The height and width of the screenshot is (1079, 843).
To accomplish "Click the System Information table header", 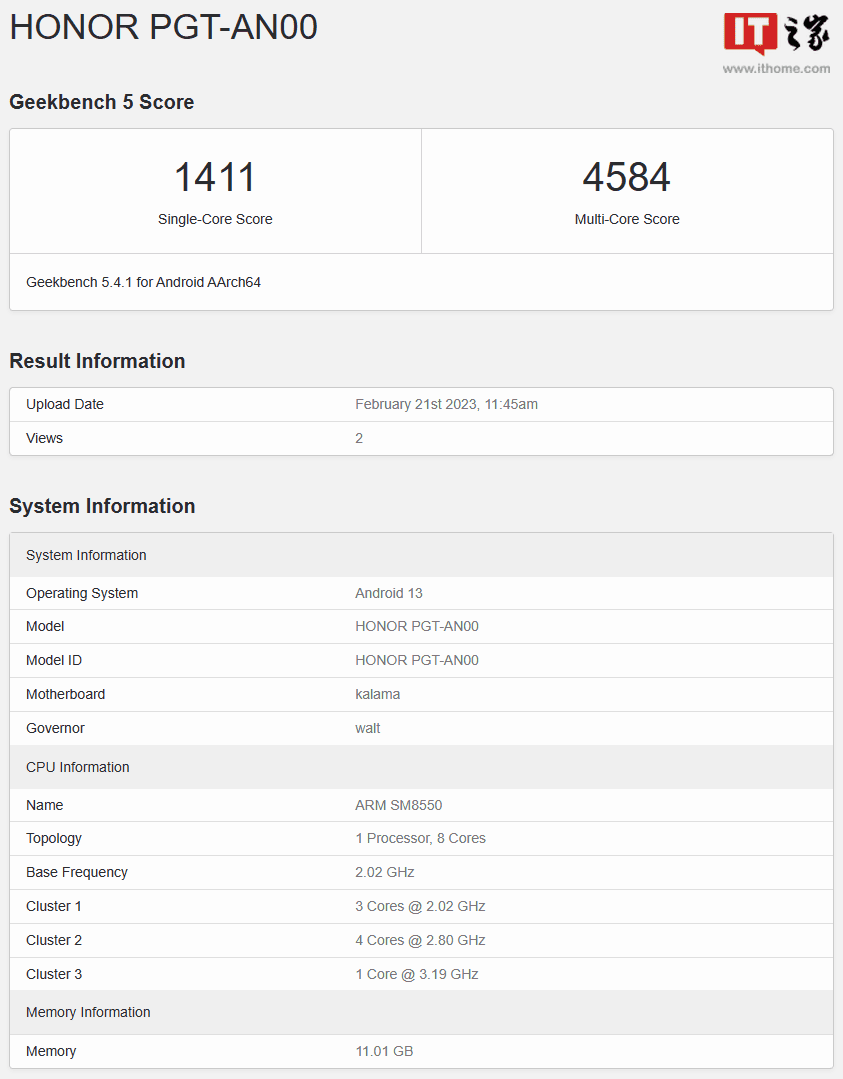I will click(86, 555).
